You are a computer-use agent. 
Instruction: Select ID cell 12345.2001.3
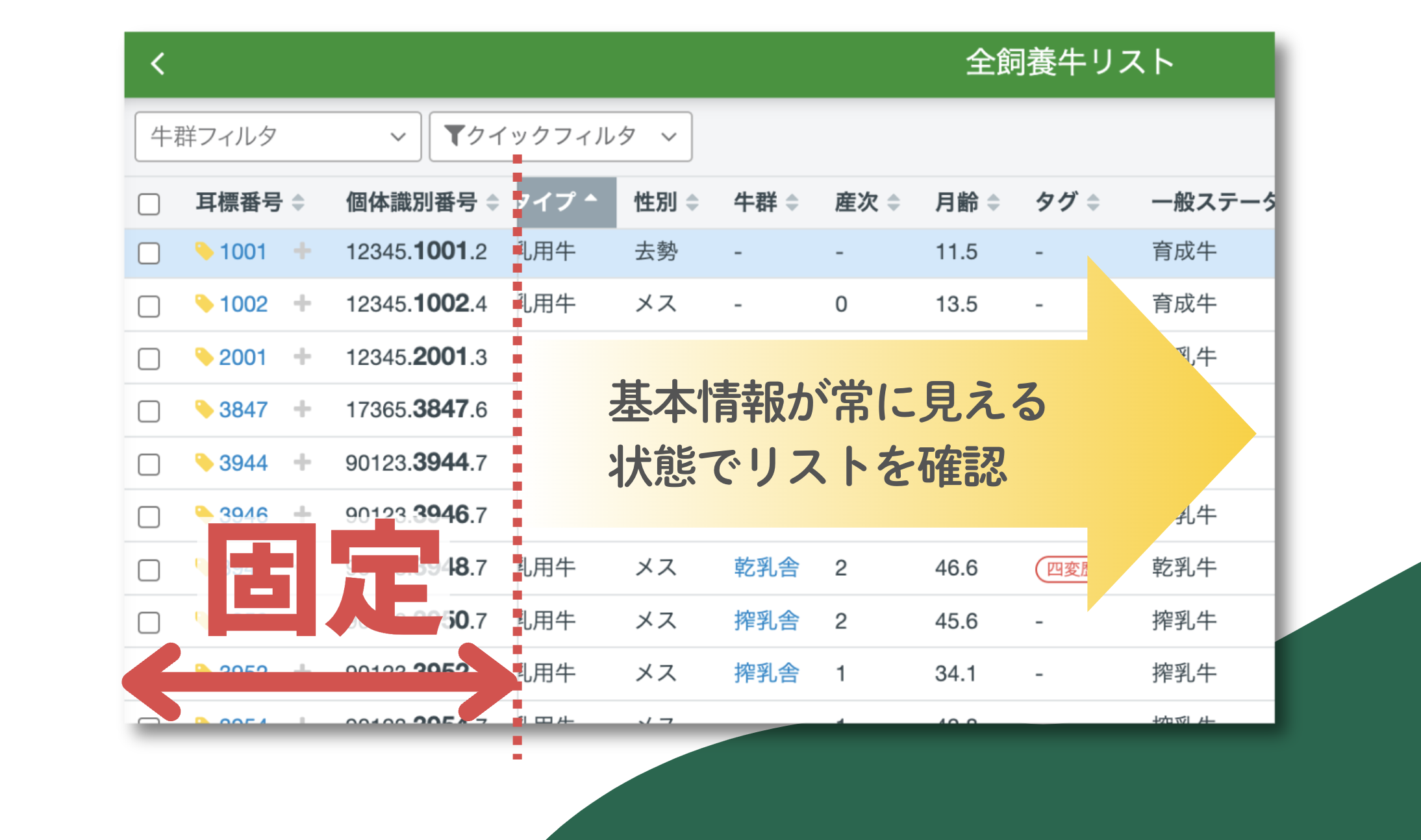[416, 357]
